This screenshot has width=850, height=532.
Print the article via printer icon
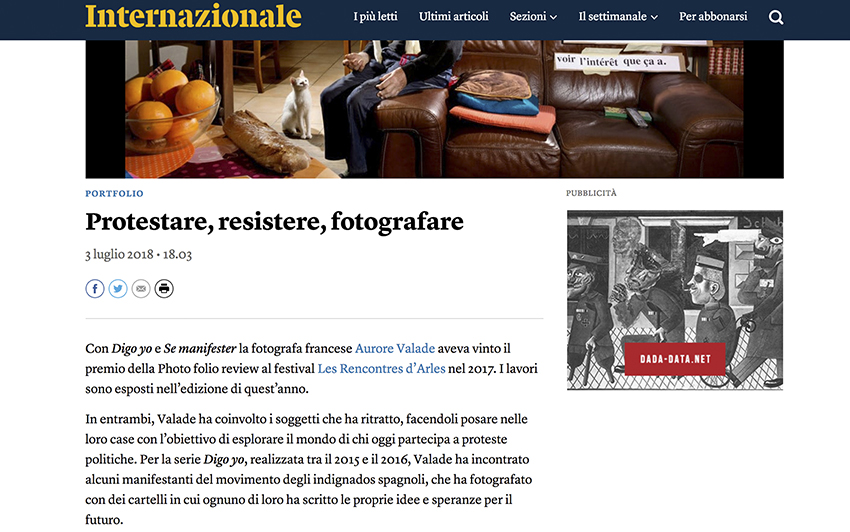tap(164, 289)
